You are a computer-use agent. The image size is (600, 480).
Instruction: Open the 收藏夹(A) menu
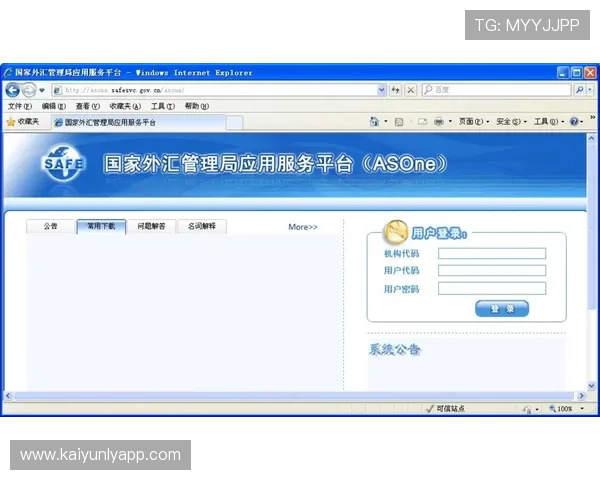125,106
